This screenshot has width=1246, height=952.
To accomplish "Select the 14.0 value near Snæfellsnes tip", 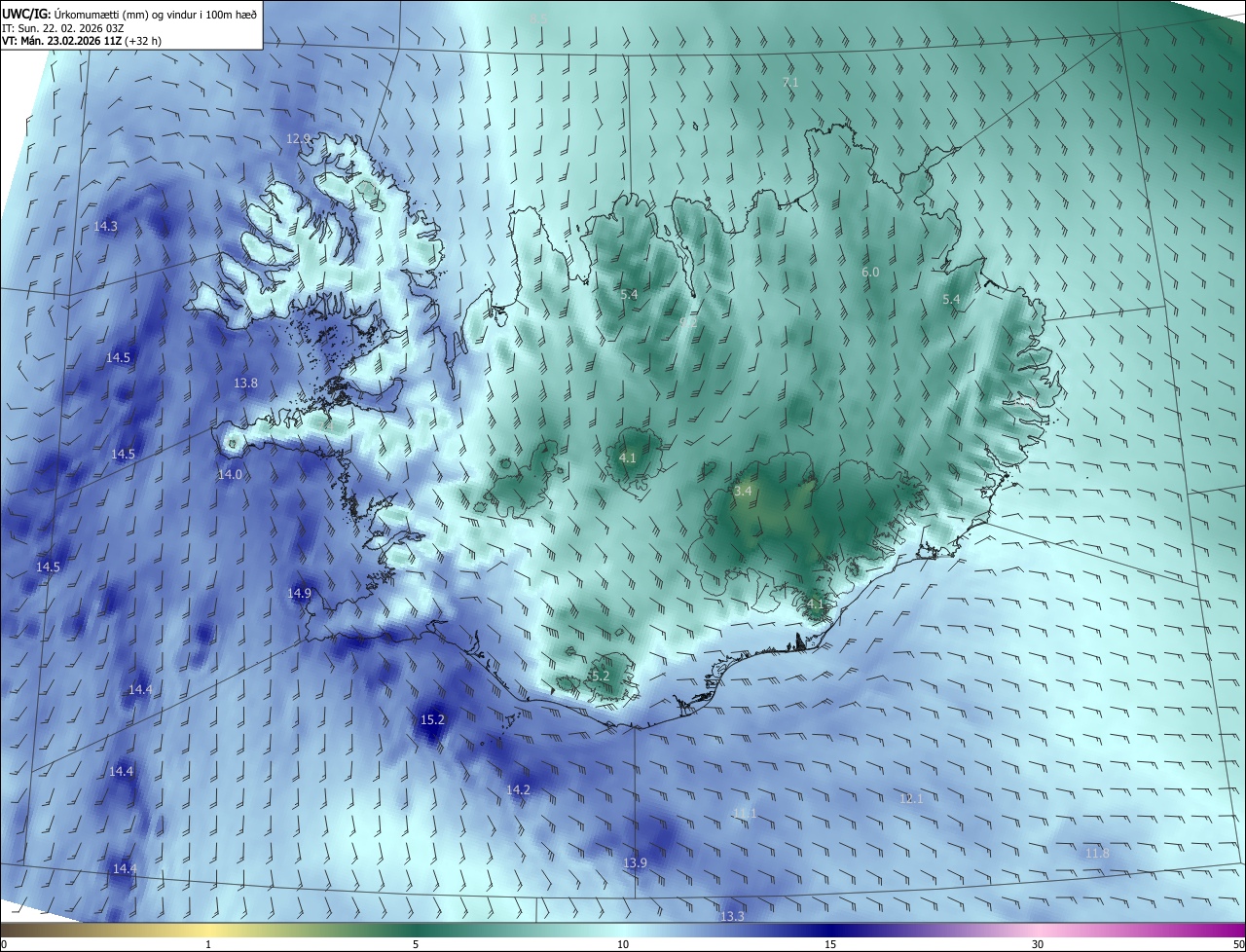I will coord(230,475).
